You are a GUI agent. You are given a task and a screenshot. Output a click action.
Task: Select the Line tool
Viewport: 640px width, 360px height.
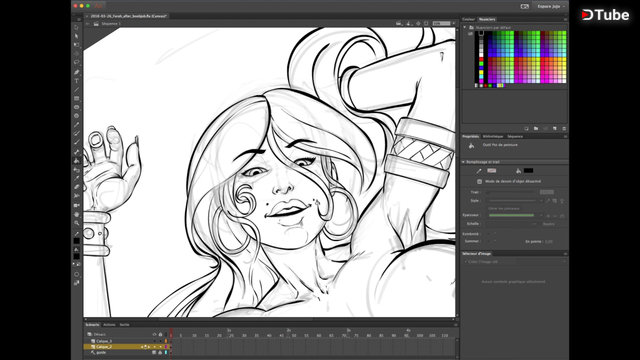point(76,89)
